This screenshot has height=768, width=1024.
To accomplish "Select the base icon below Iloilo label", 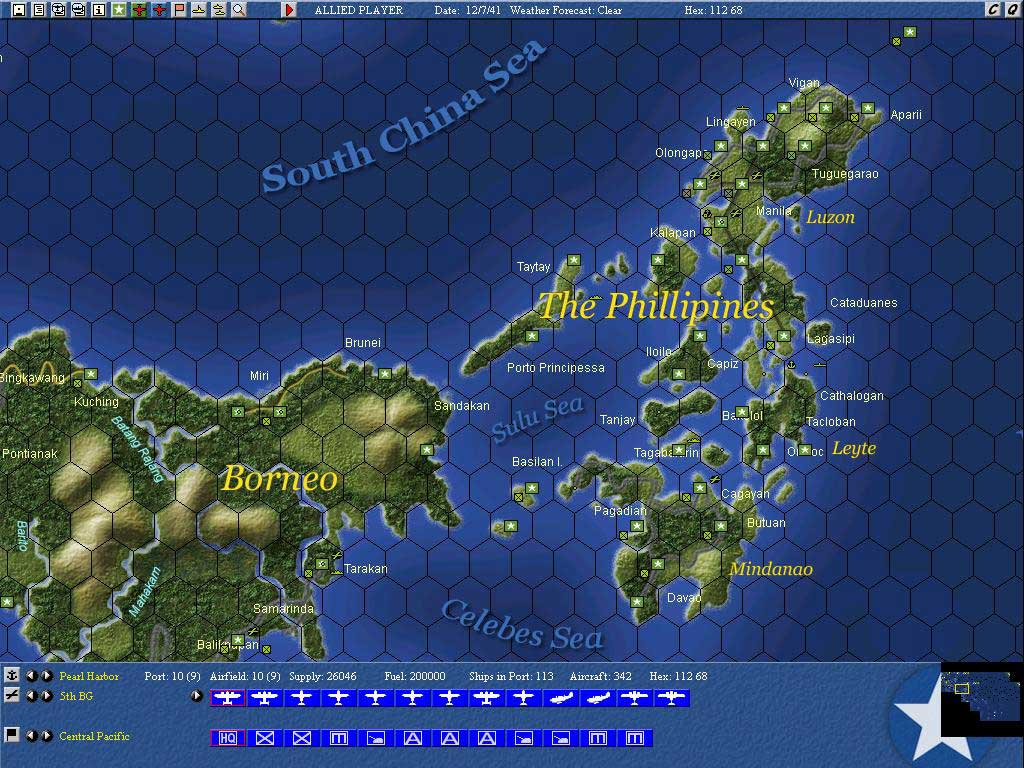I will [x=679, y=374].
